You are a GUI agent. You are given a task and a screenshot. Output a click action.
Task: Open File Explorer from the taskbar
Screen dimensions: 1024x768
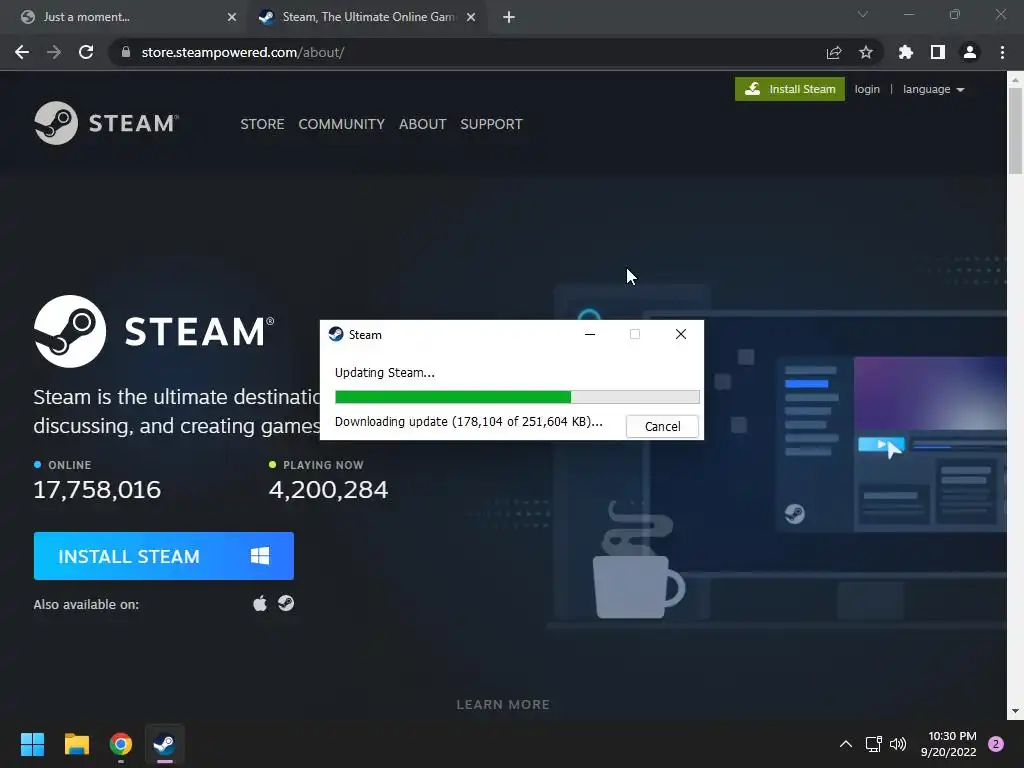tap(76, 744)
